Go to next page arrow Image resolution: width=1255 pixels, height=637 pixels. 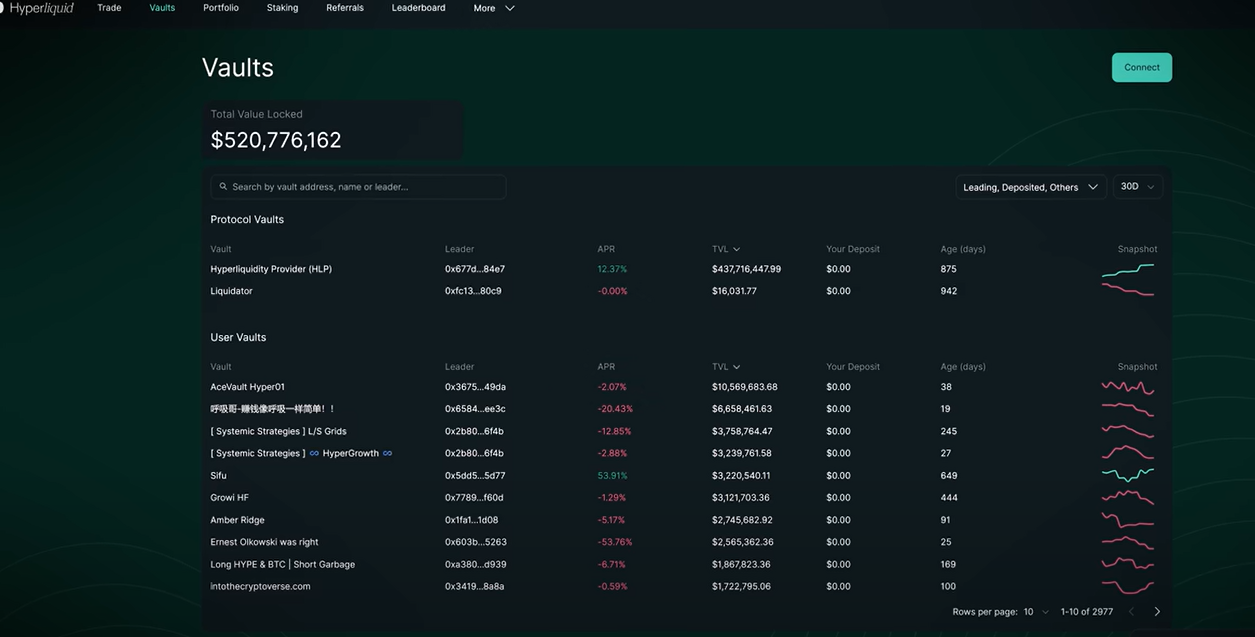pos(1157,611)
